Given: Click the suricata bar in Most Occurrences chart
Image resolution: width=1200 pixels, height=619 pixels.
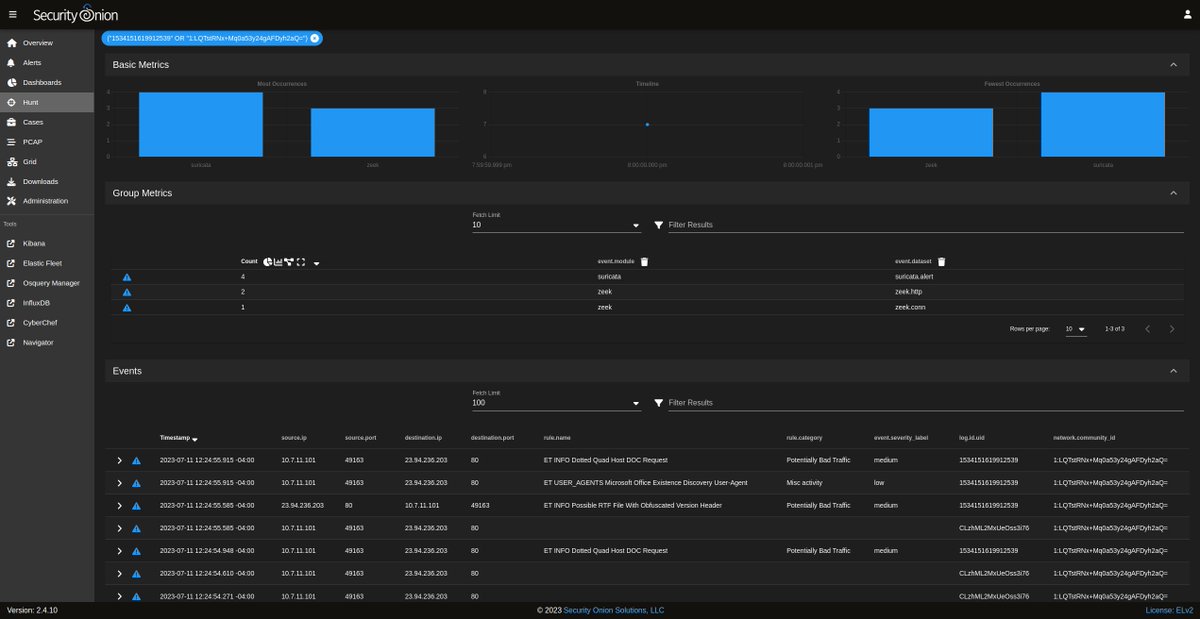Looking at the screenshot, I should [x=201, y=124].
